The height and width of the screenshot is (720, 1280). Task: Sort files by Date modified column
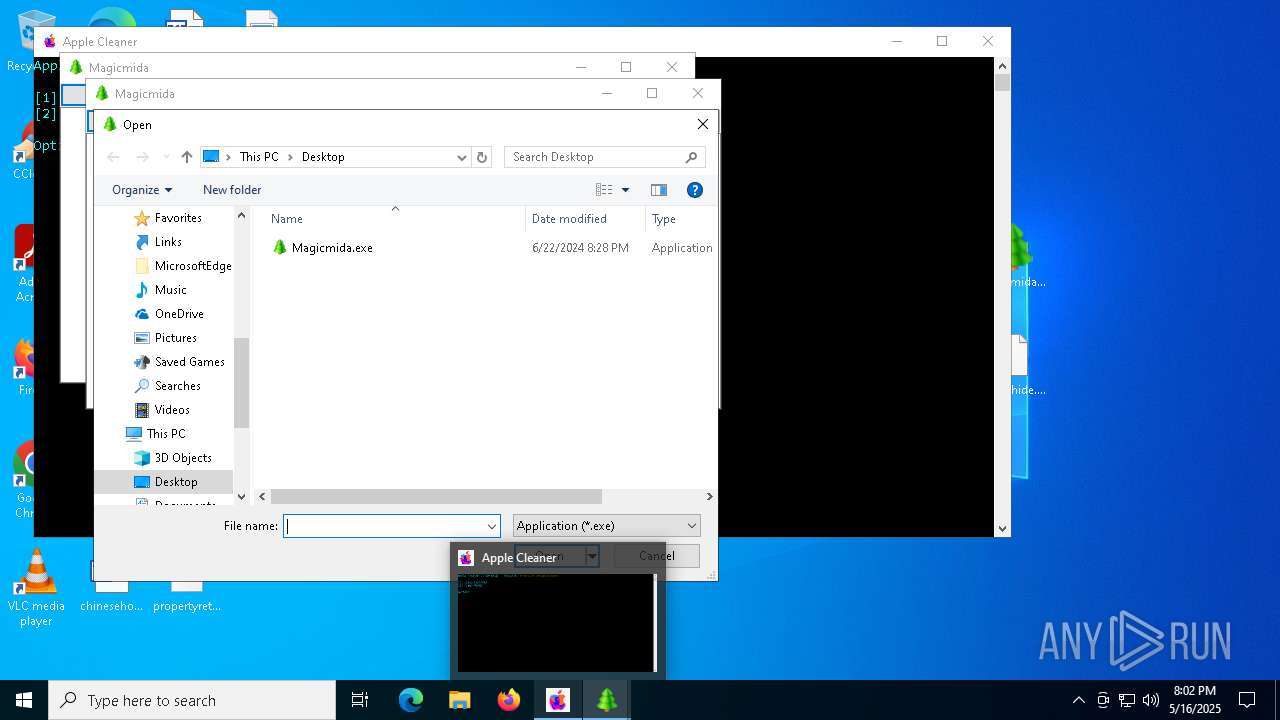point(585,219)
